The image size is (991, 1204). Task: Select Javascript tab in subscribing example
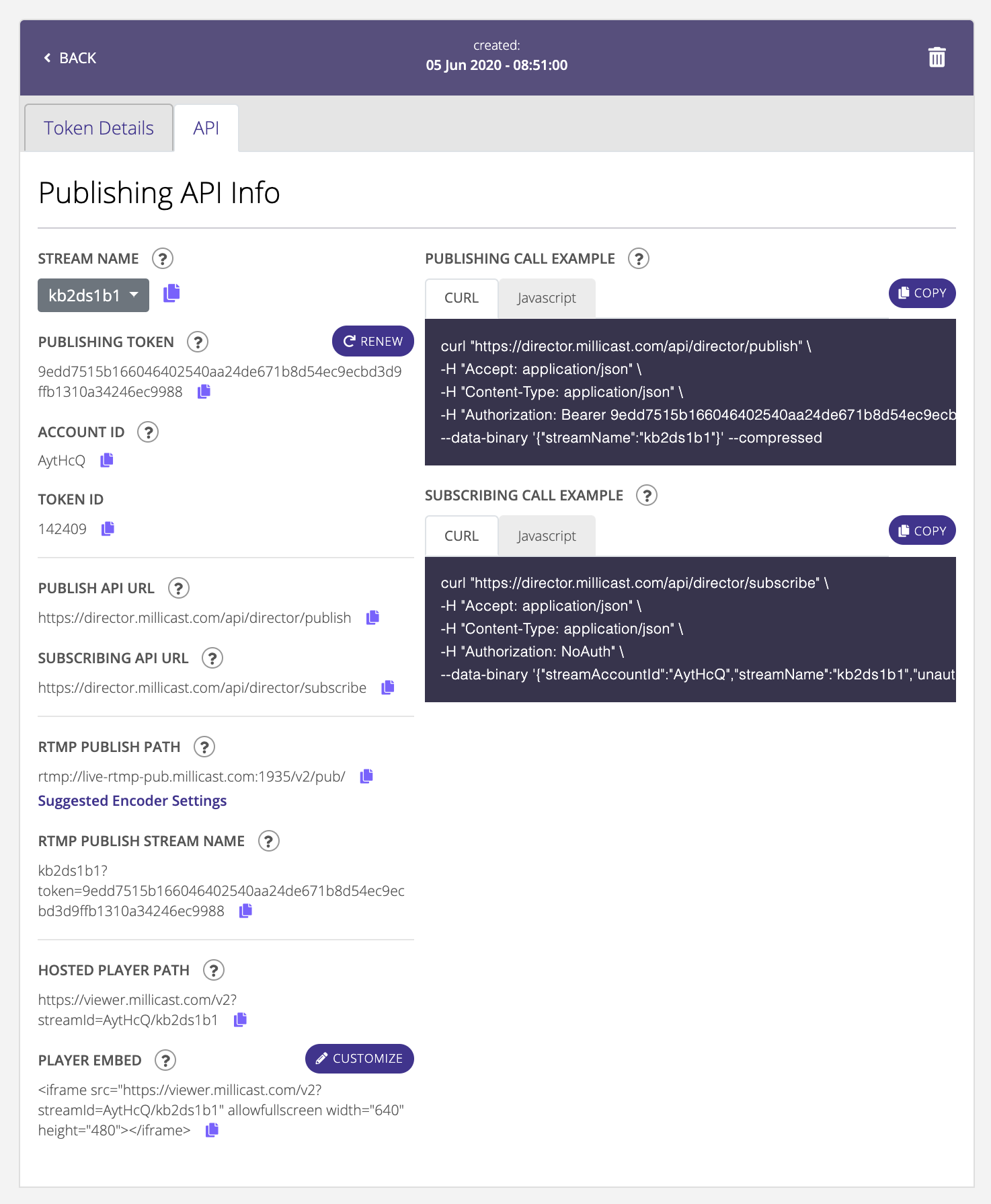(x=547, y=536)
